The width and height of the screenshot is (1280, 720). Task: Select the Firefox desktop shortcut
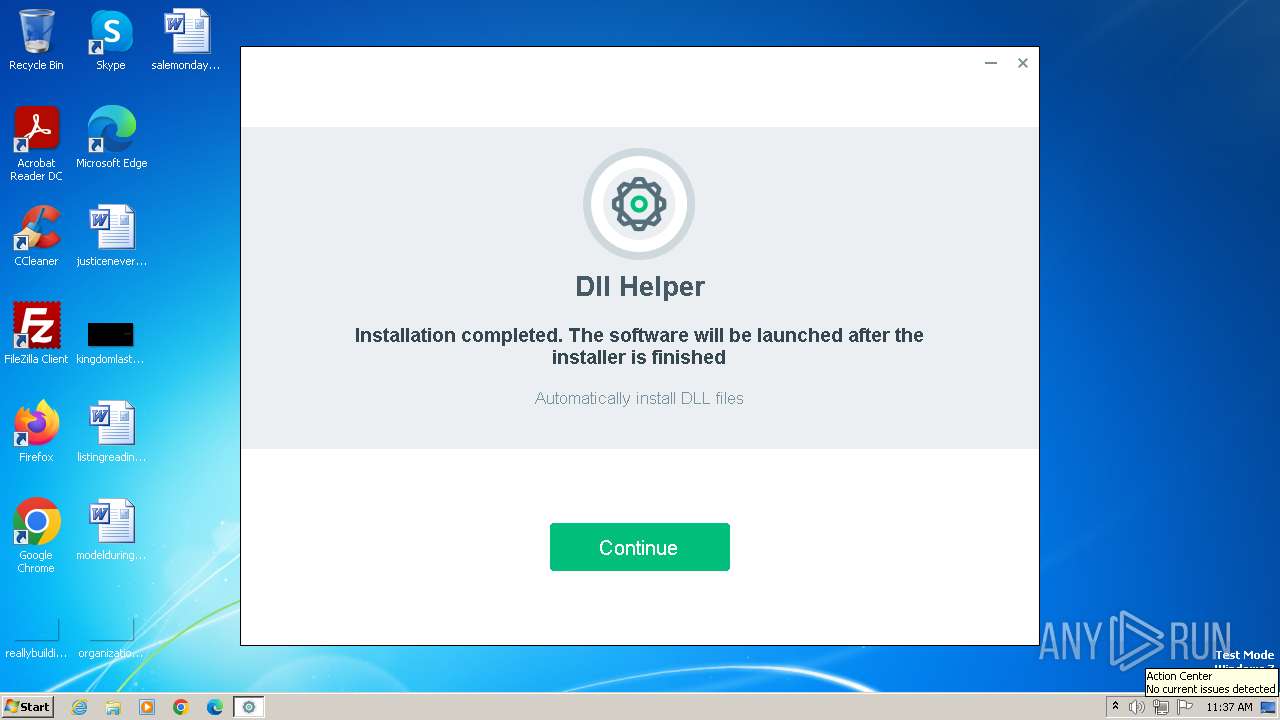(x=36, y=432)
